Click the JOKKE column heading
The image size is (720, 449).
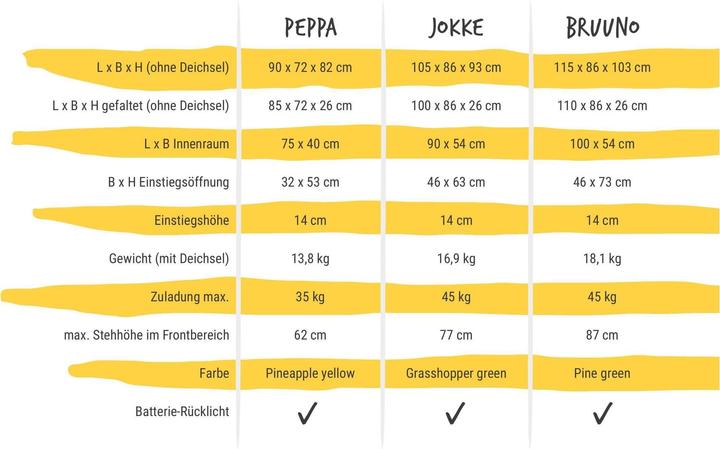click(456, 27)
